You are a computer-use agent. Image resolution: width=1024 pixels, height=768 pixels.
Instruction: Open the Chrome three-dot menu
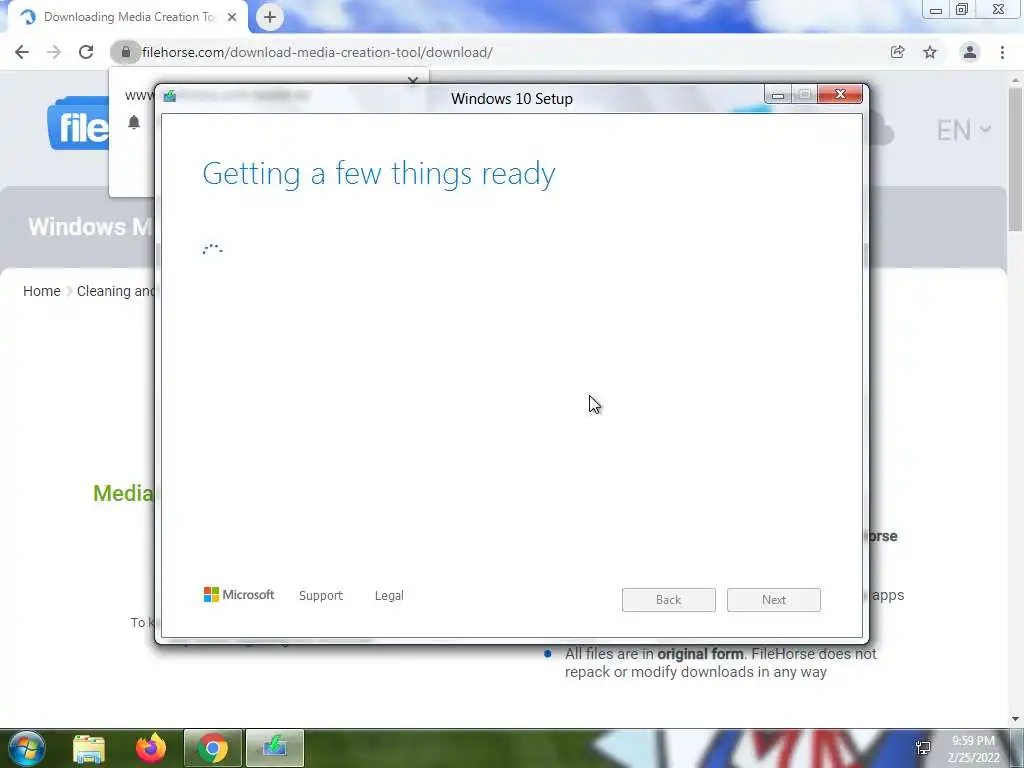coord(1002,52)
